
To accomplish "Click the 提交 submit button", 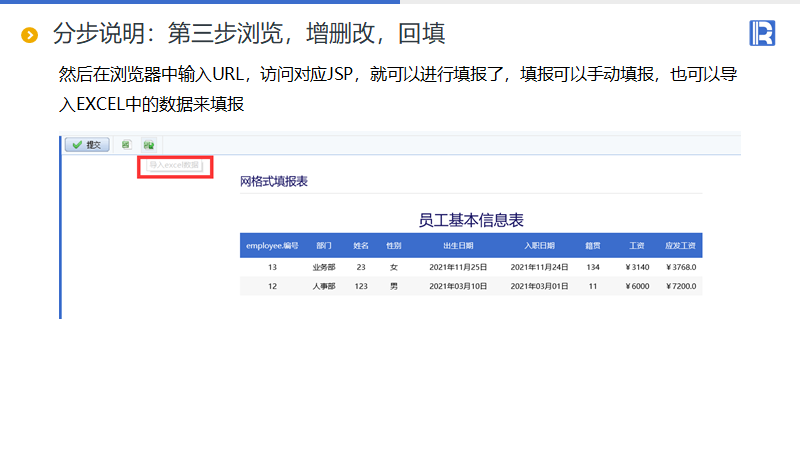I will (87, 145).
